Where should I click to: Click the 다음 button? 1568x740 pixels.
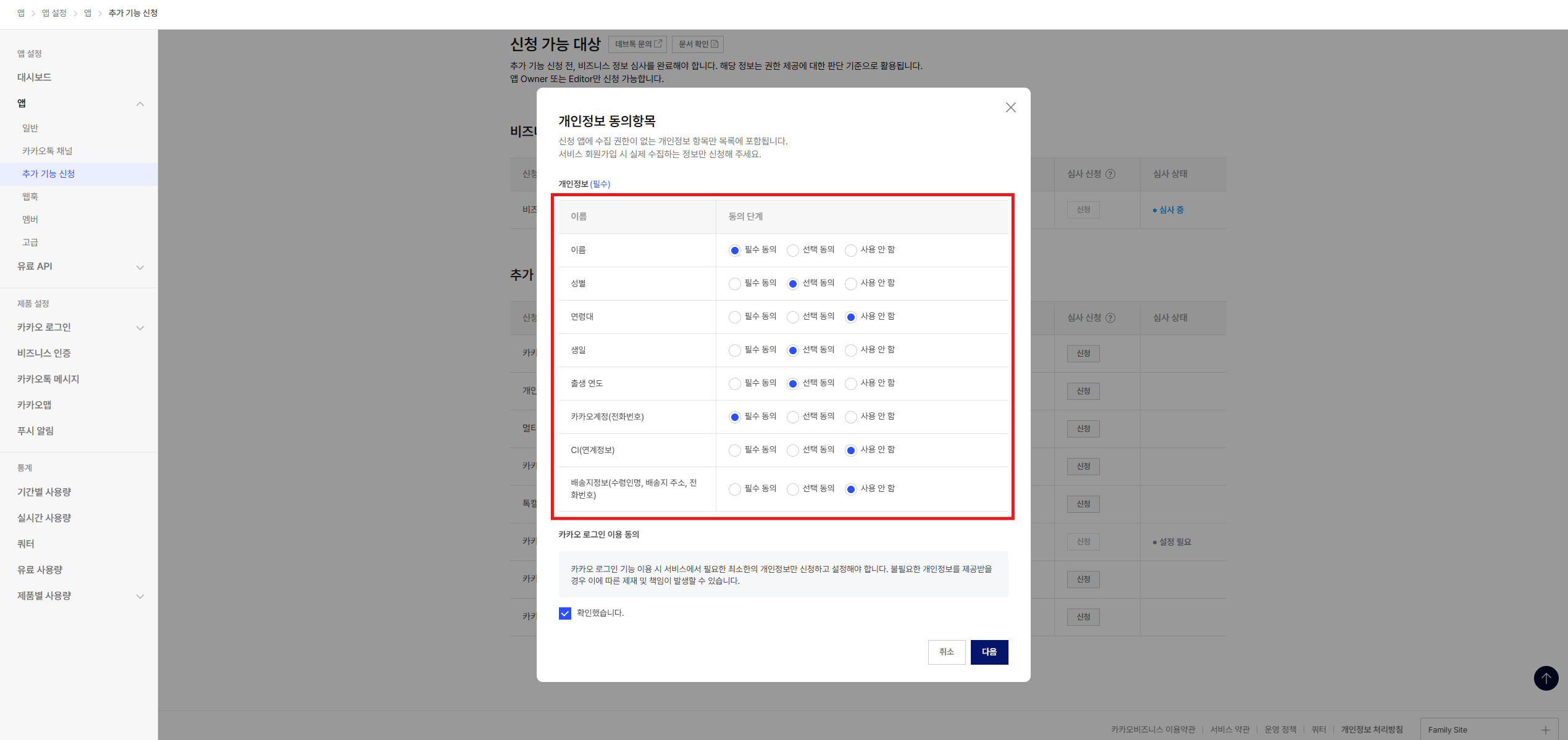pos(989,652)
